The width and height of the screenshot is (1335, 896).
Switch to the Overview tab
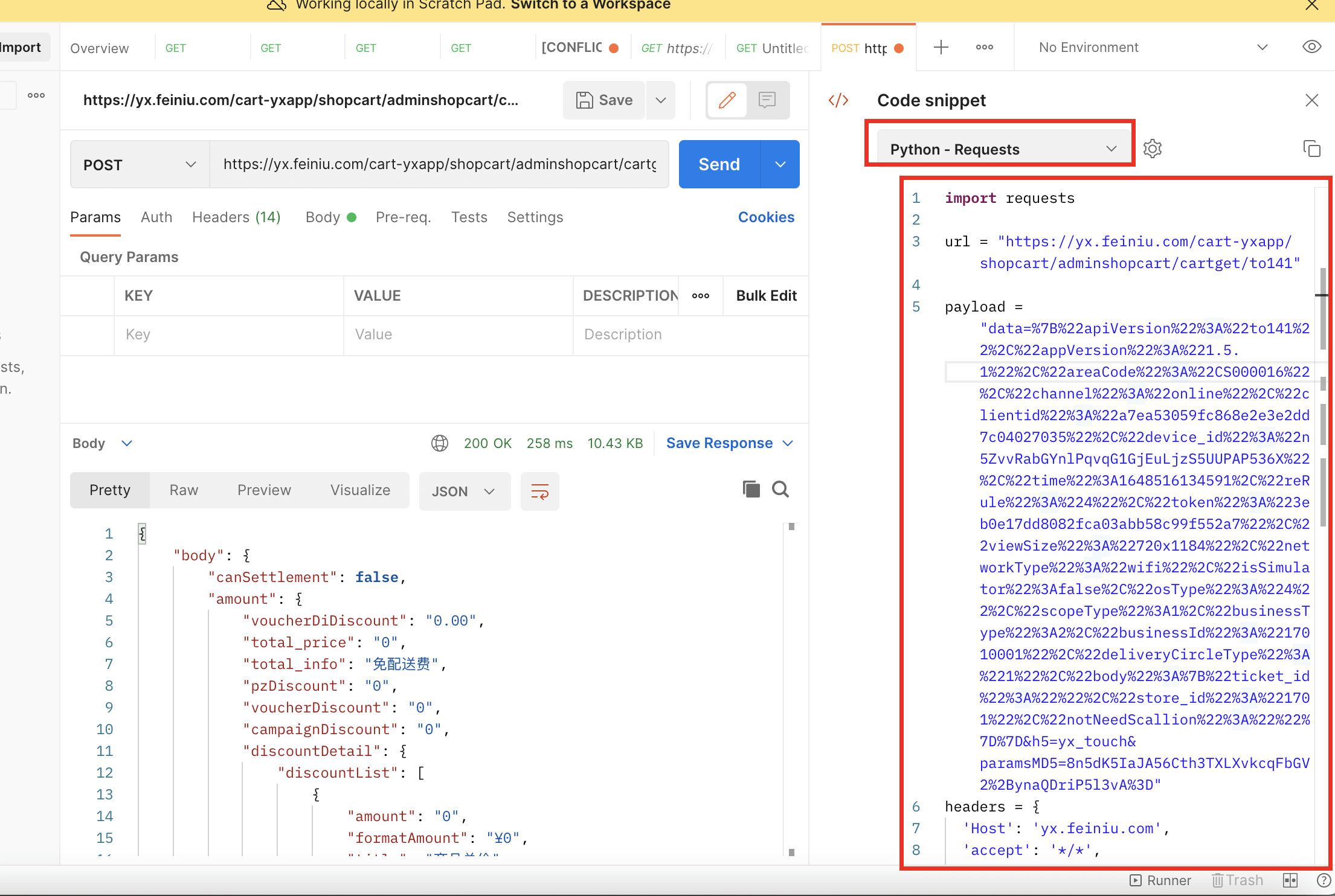pyautogui.click(x=100, y=48)
